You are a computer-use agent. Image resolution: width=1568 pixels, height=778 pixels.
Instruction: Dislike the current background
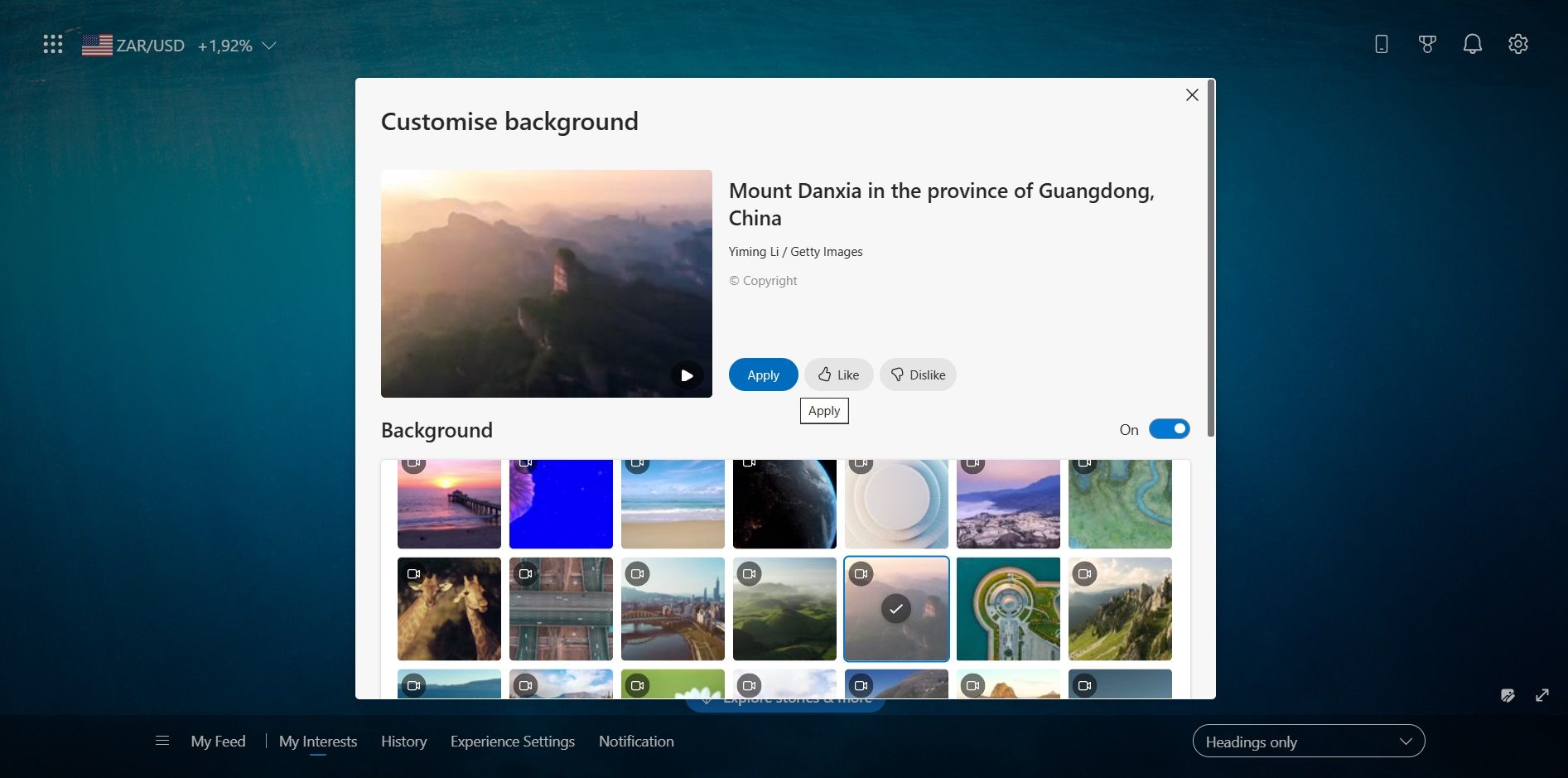click(918, 375)
